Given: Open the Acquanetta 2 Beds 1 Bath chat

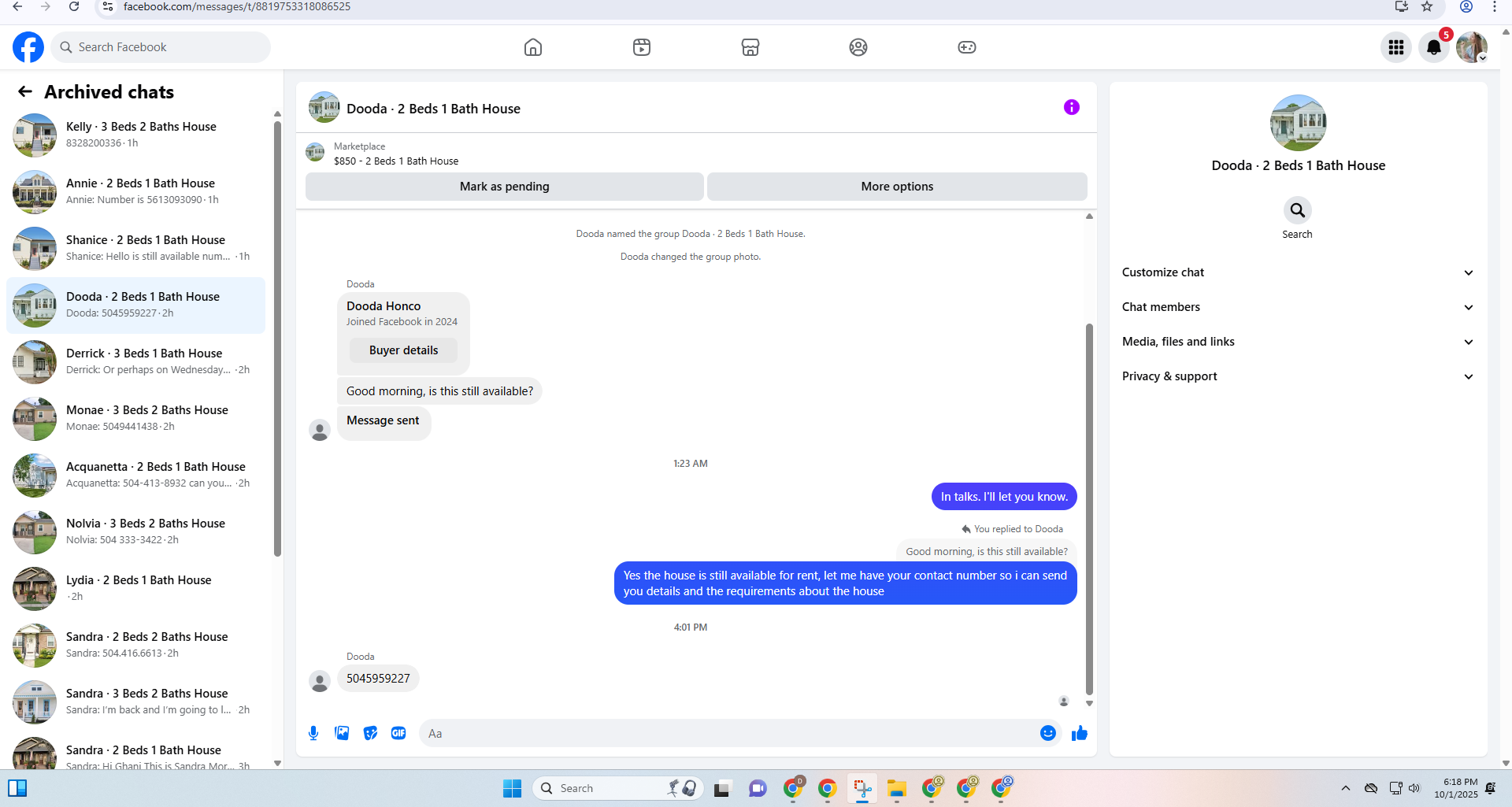Looking at the screenshot, I should 135,475.
